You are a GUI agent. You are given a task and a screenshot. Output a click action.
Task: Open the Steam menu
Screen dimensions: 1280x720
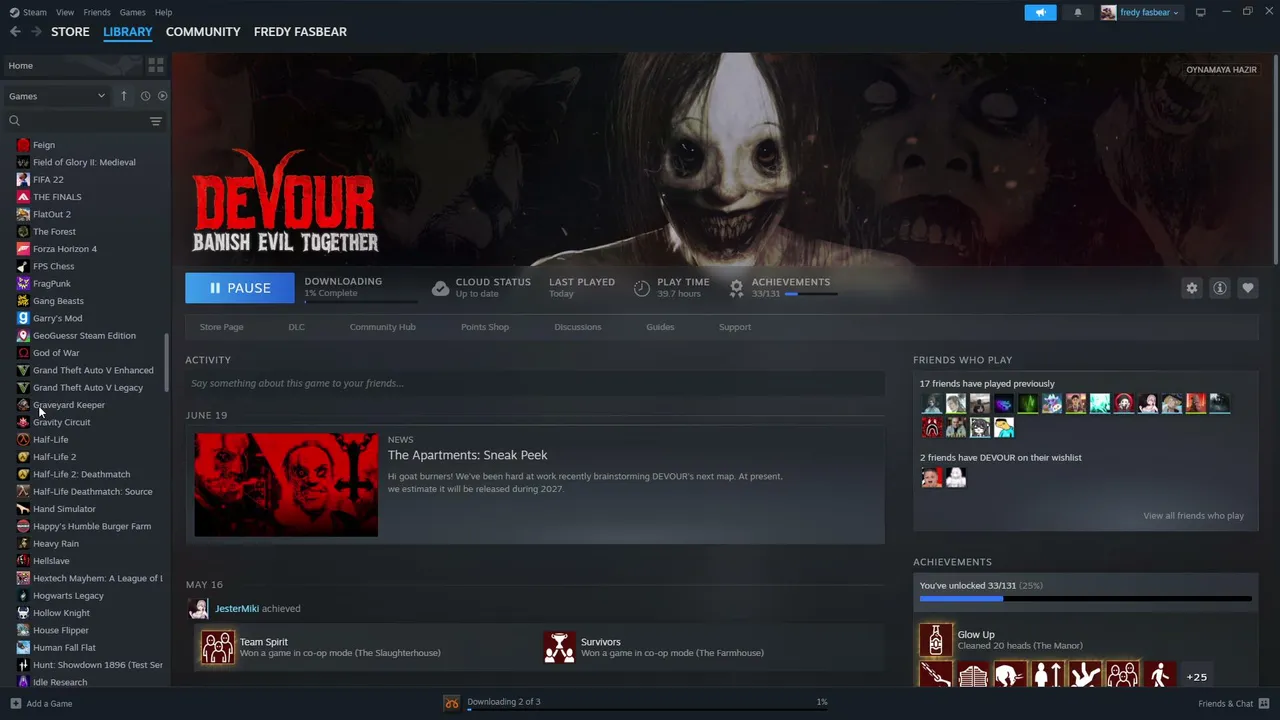(x=35, y=12)
